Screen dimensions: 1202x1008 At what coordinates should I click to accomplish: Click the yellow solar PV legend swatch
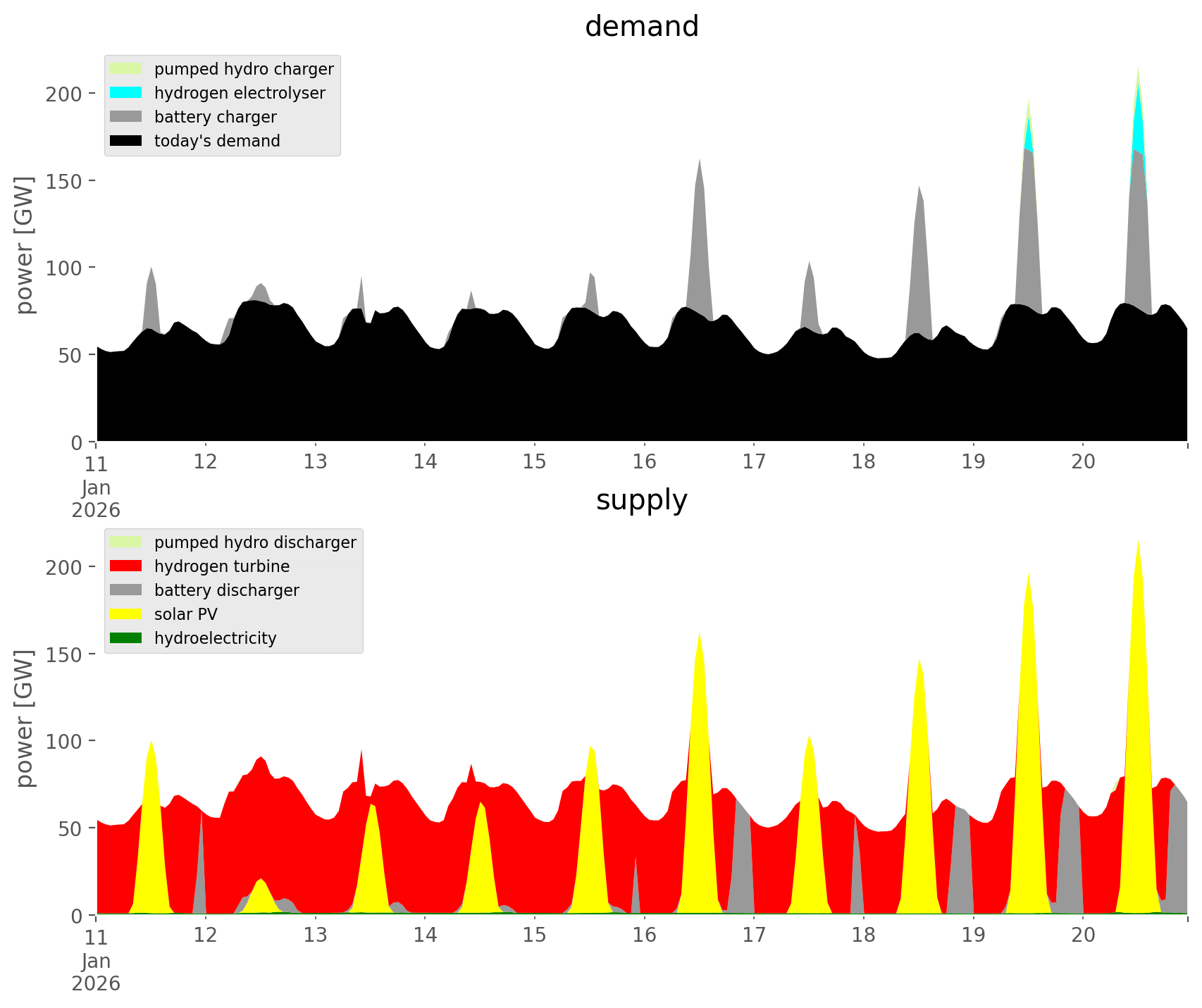click(x=126, y=614)
